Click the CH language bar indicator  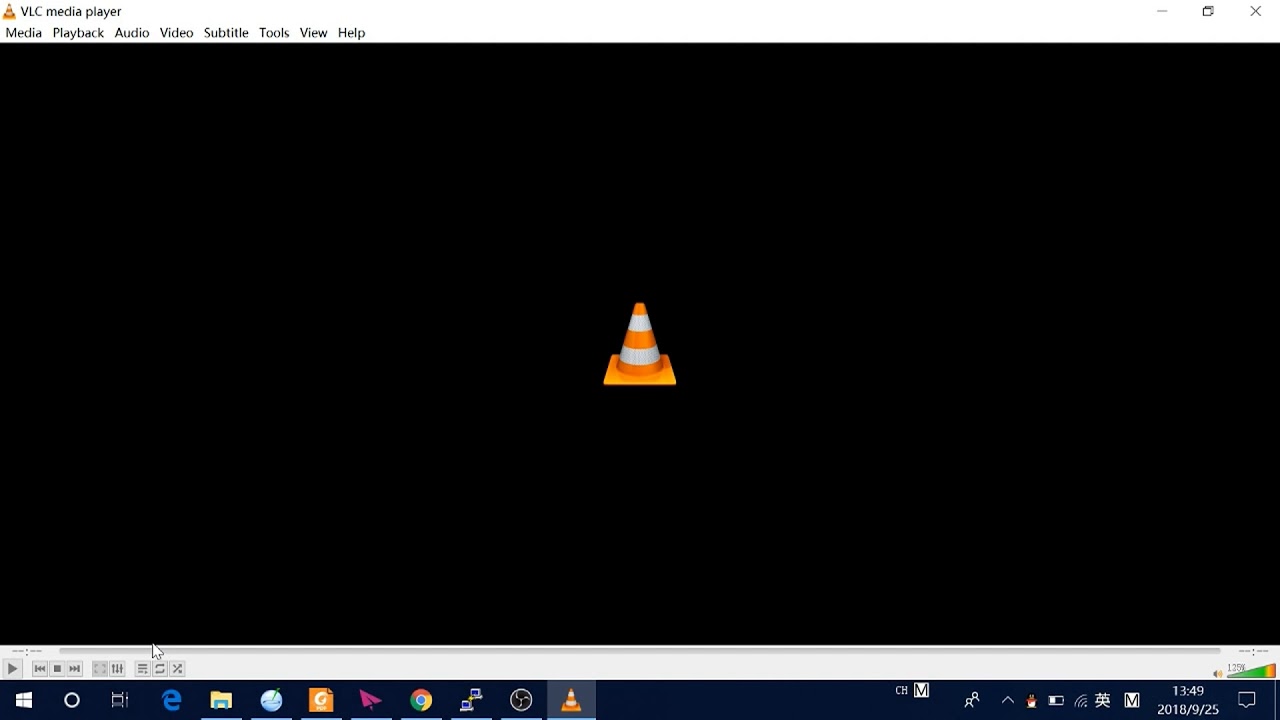(902, 691)
